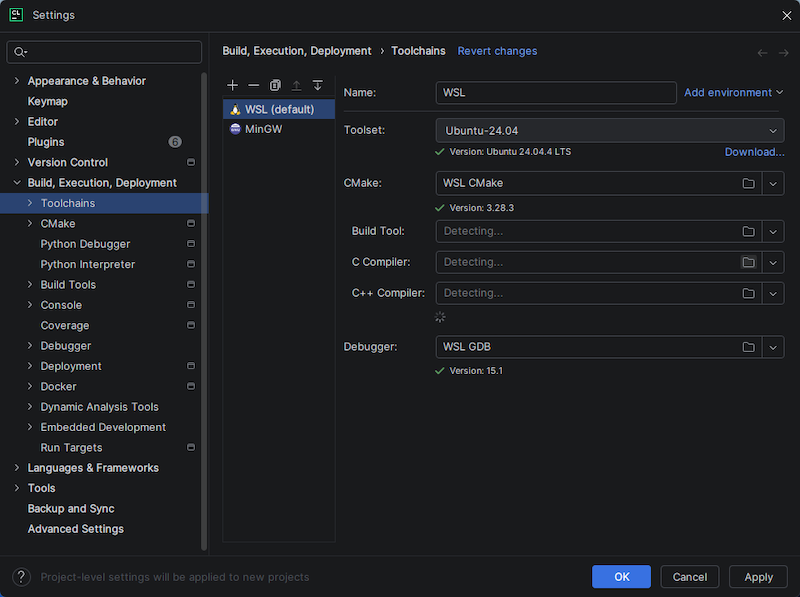Click Build, Execution, Deployment breadcrumb
Screen dimensions: 800x597
[296, 51]
